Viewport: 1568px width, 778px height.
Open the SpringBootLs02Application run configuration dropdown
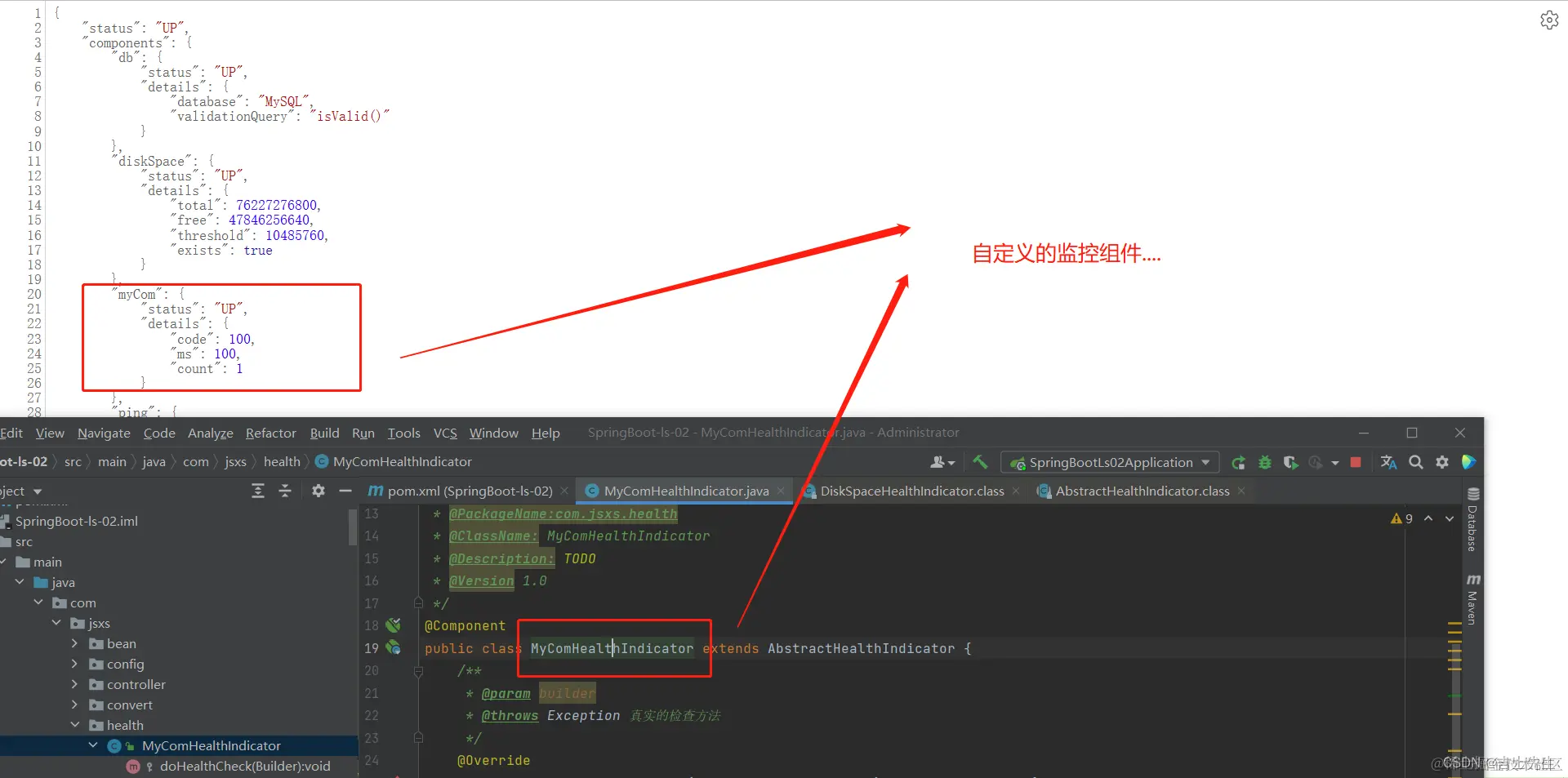click(x=1110, y=462)
